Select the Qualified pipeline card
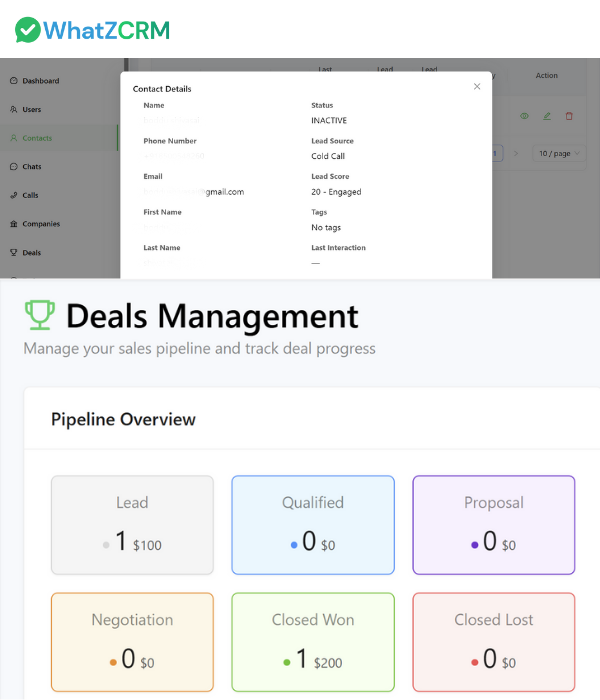Image resolution: width=600 pixels, height=700 pixels. [x=313, y=525]
